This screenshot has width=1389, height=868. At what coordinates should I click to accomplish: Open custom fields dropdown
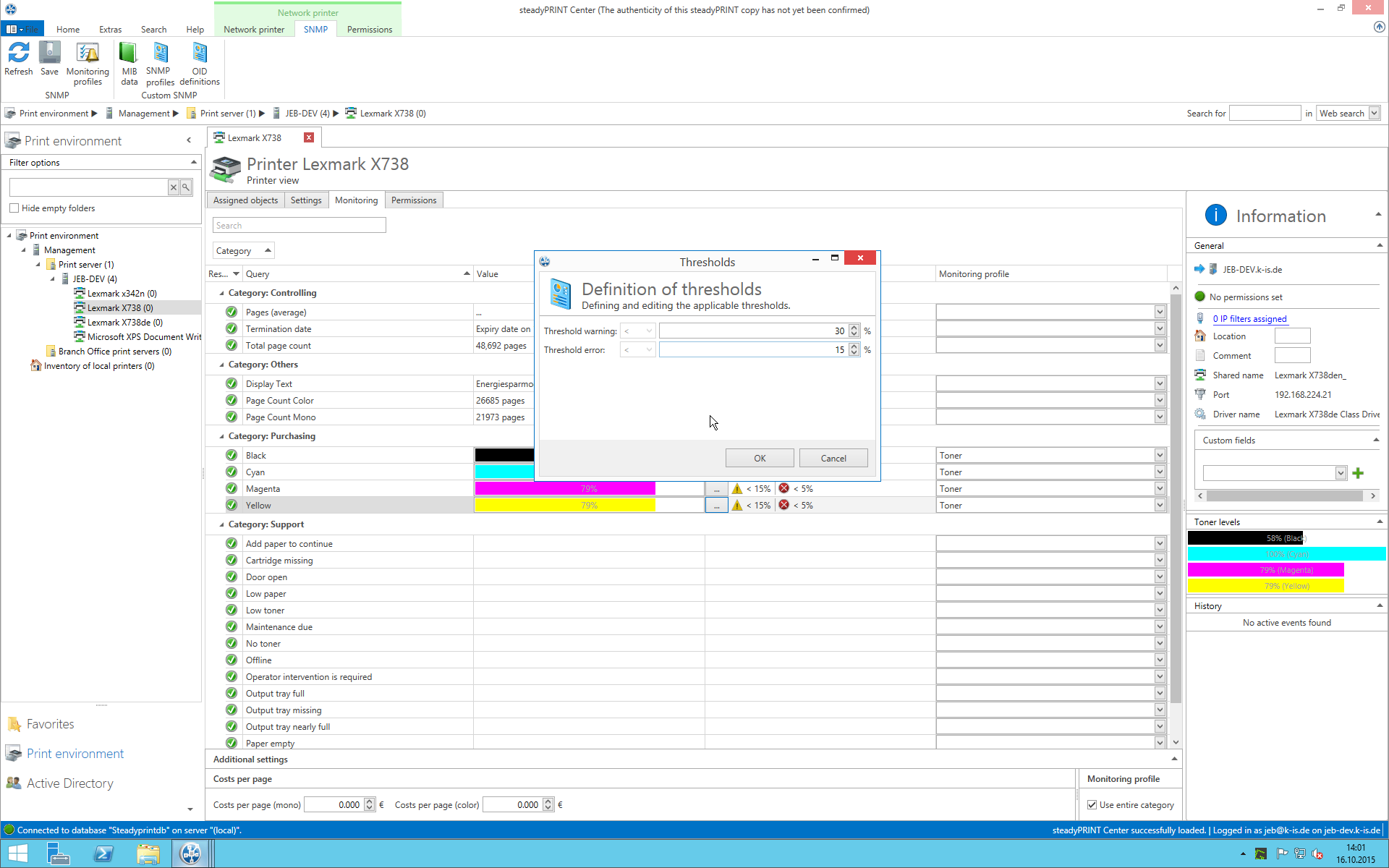point(1341,473)
